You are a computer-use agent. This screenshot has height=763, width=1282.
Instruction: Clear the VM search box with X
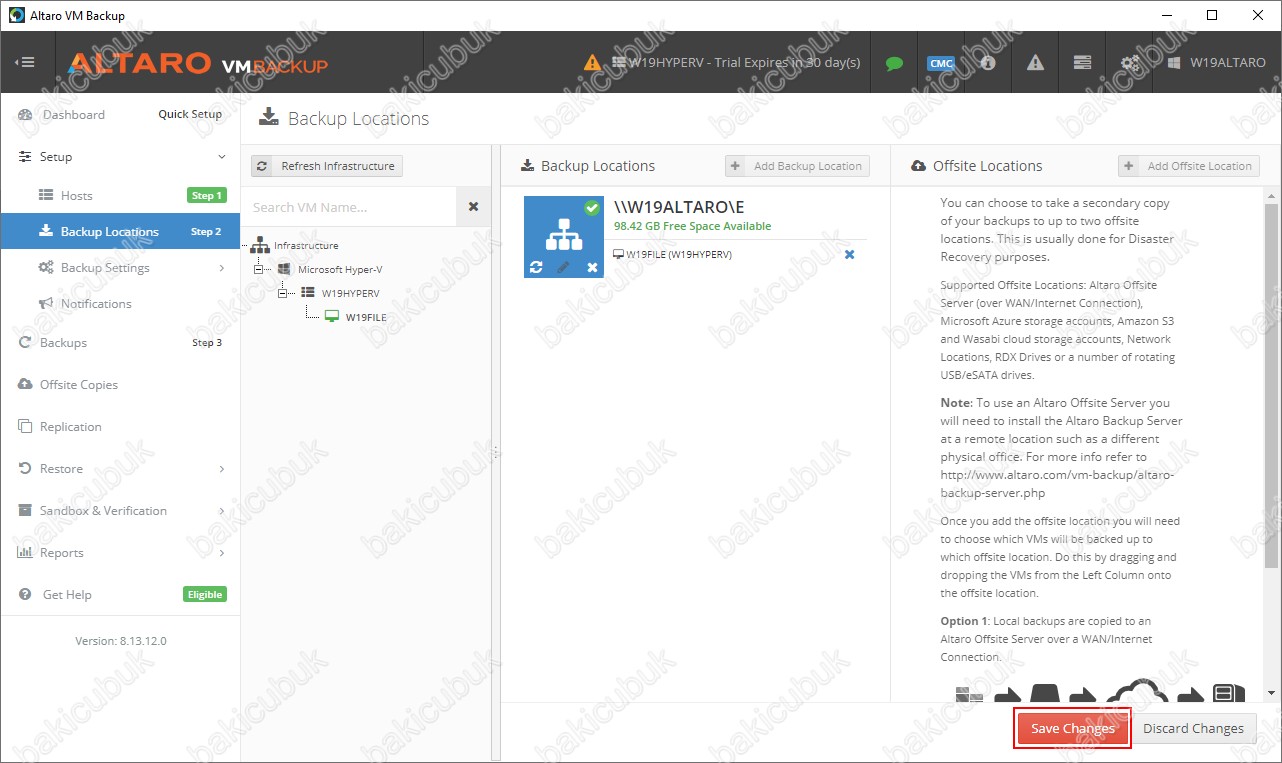[x=473, y=207]
